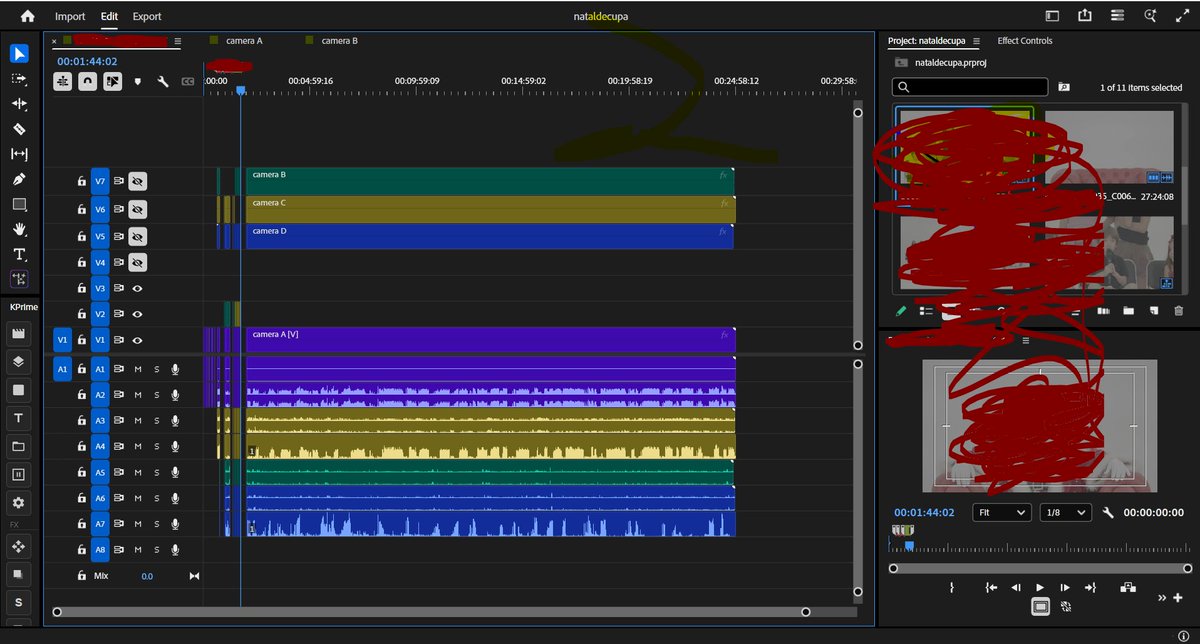Switch to the Edit tab

(x=109, y=16)
